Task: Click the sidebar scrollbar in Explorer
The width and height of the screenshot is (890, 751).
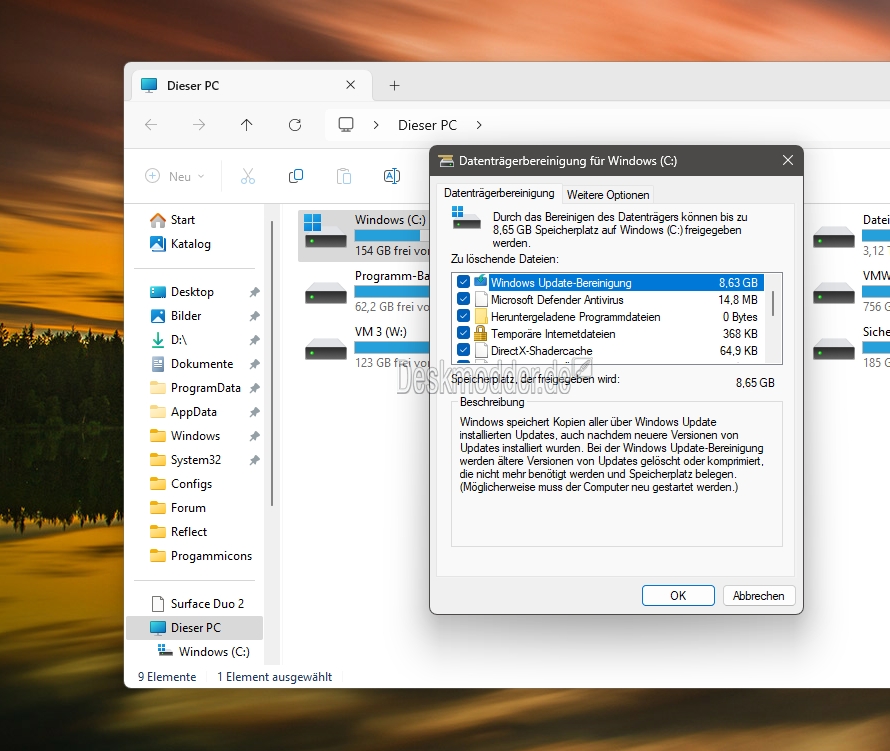Action: [x=272, y=363]
